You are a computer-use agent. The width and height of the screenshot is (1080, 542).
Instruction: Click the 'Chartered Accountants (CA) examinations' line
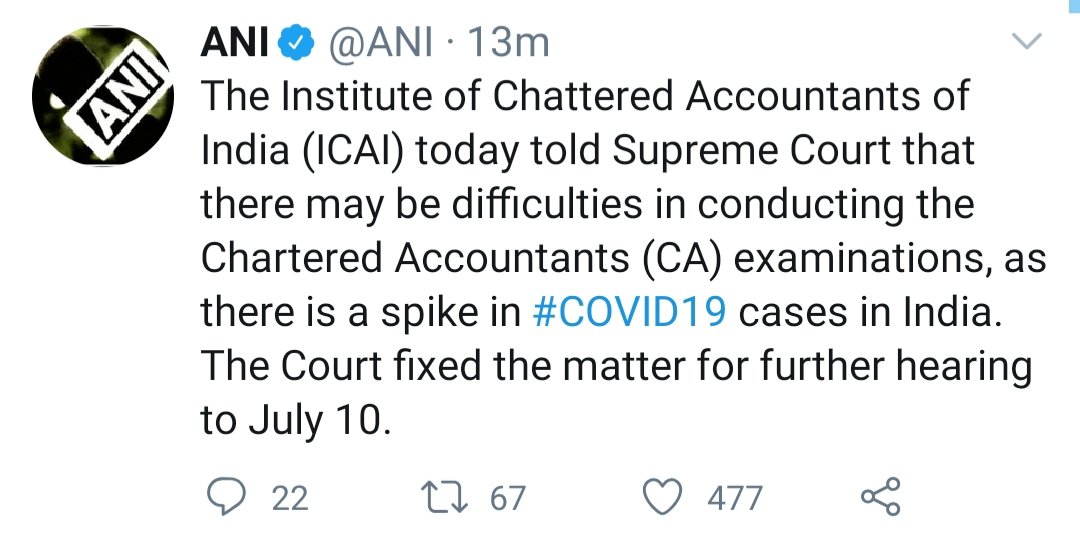(623, 259)
